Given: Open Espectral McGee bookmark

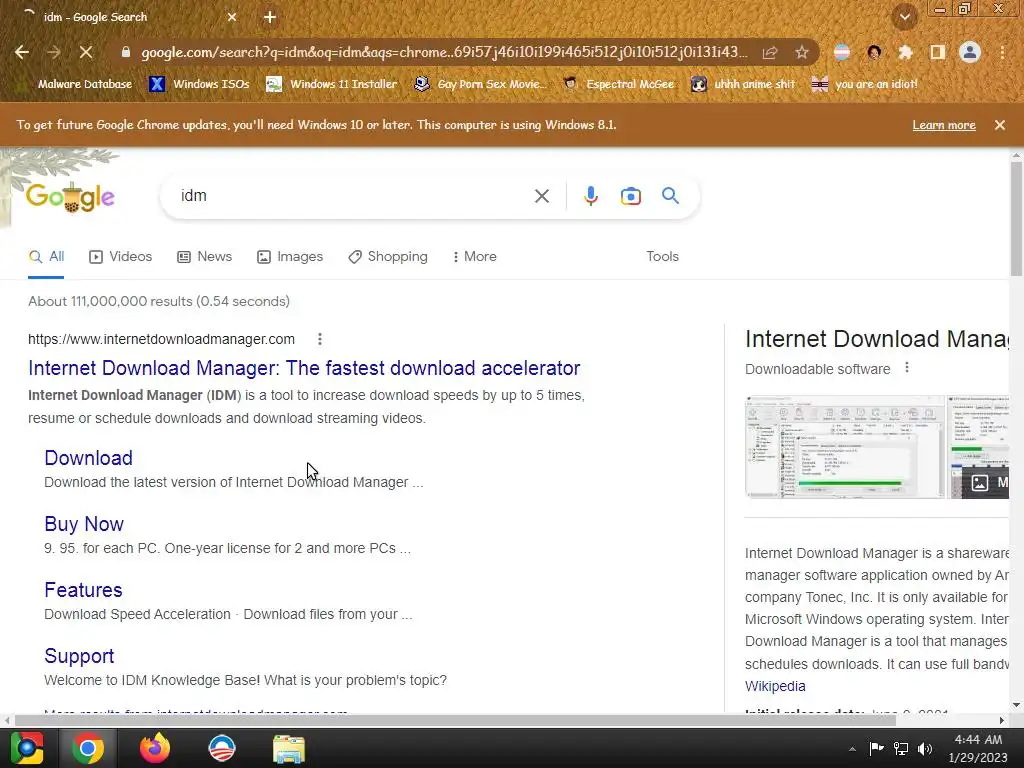Looking at the screenshot, I should (x=618, y=84).
